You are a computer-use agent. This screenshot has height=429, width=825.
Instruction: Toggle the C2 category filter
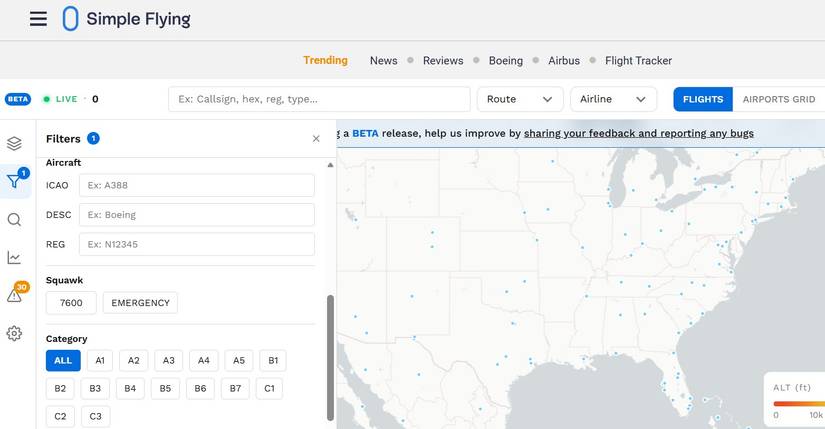coord(60,416)
